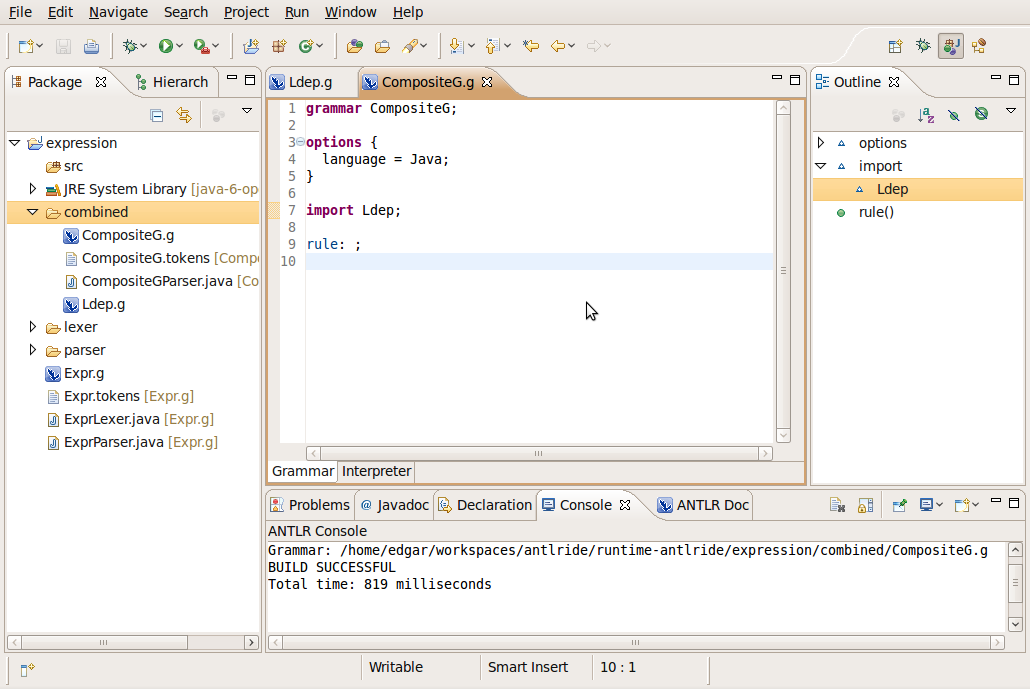
Task: Click the Open Perspective icon
Action: (895, 46)
